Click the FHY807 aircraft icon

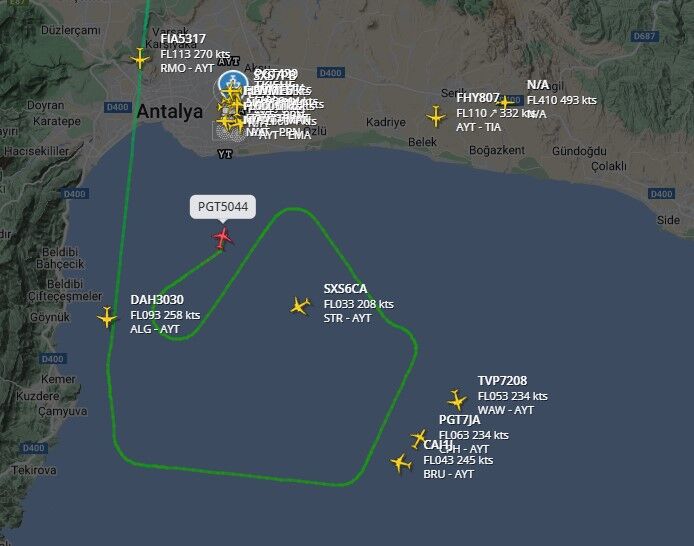pyautogui.click(x=436, y=117)
